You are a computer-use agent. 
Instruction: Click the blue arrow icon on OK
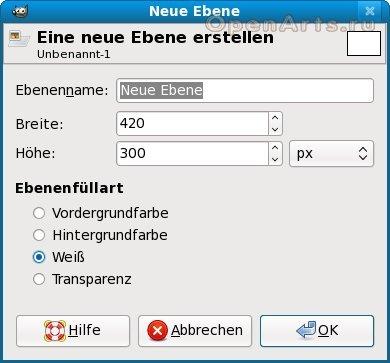click(306, 330)
